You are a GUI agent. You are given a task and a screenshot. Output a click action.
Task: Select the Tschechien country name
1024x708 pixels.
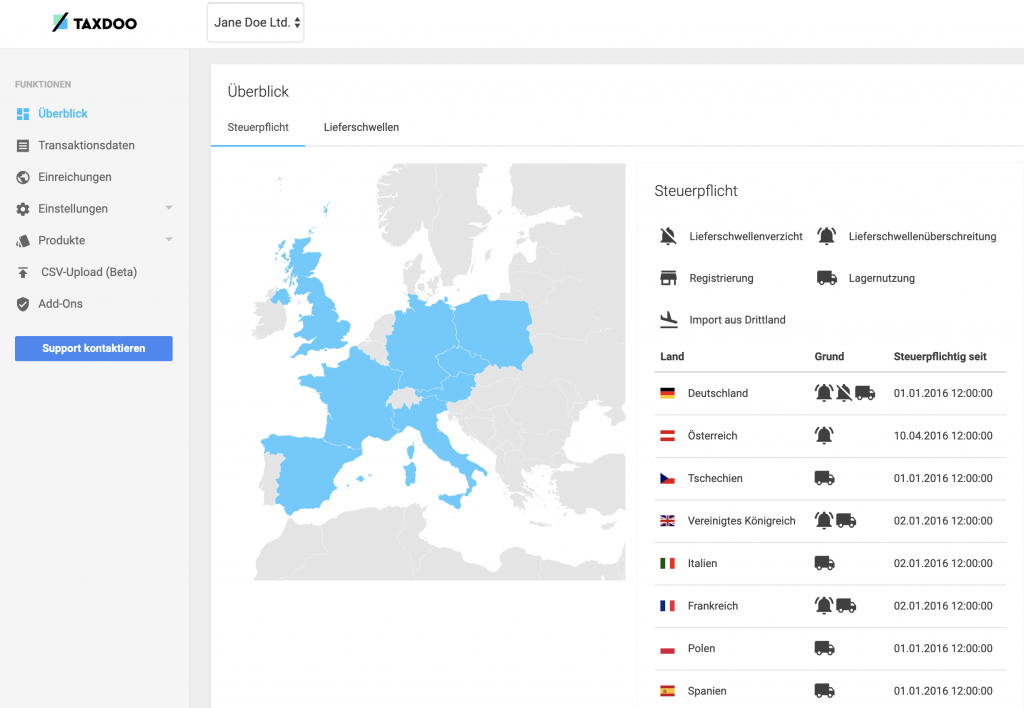point(715,478)
